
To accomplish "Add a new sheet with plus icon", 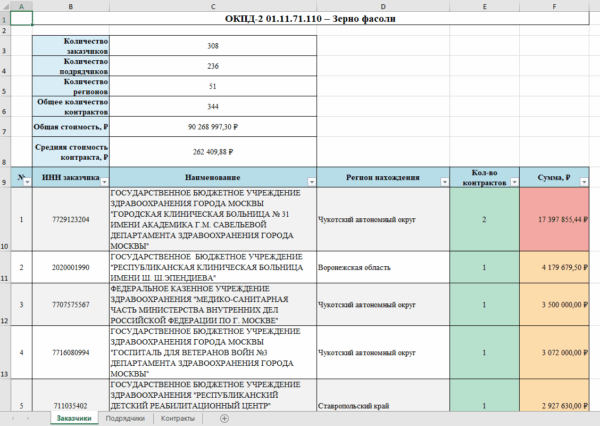I will (x=225, y=418).
